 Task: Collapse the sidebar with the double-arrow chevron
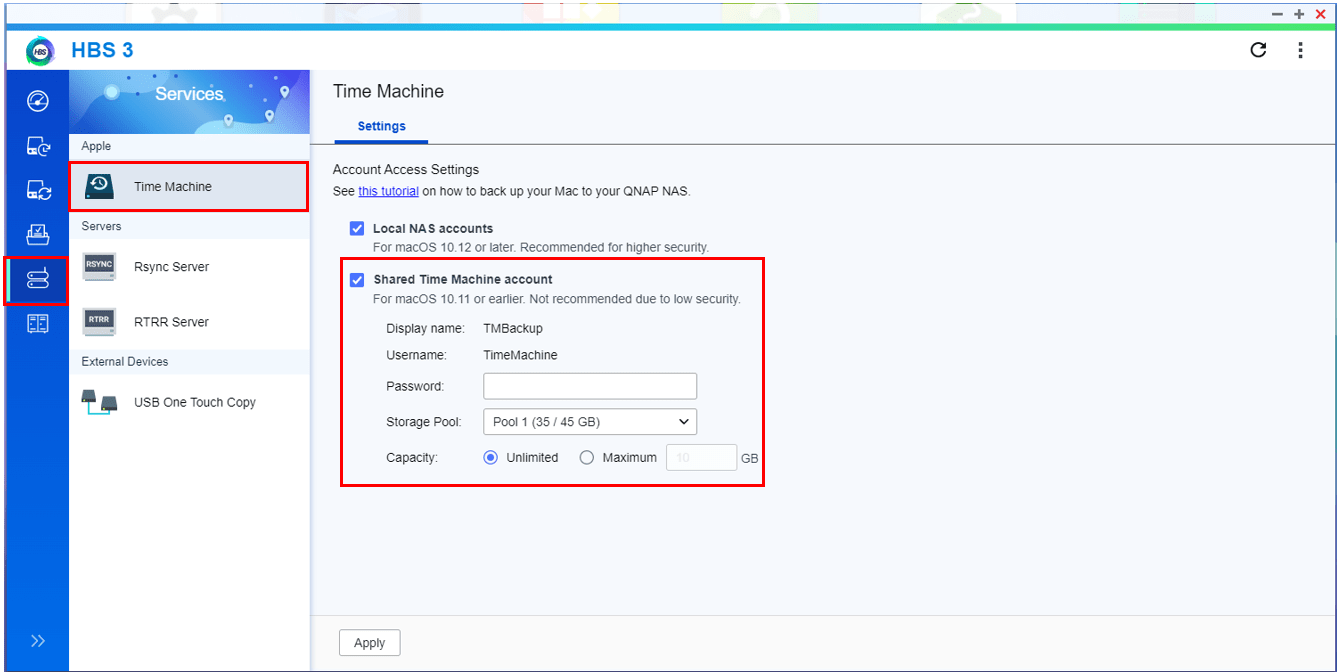click(37, 640)
